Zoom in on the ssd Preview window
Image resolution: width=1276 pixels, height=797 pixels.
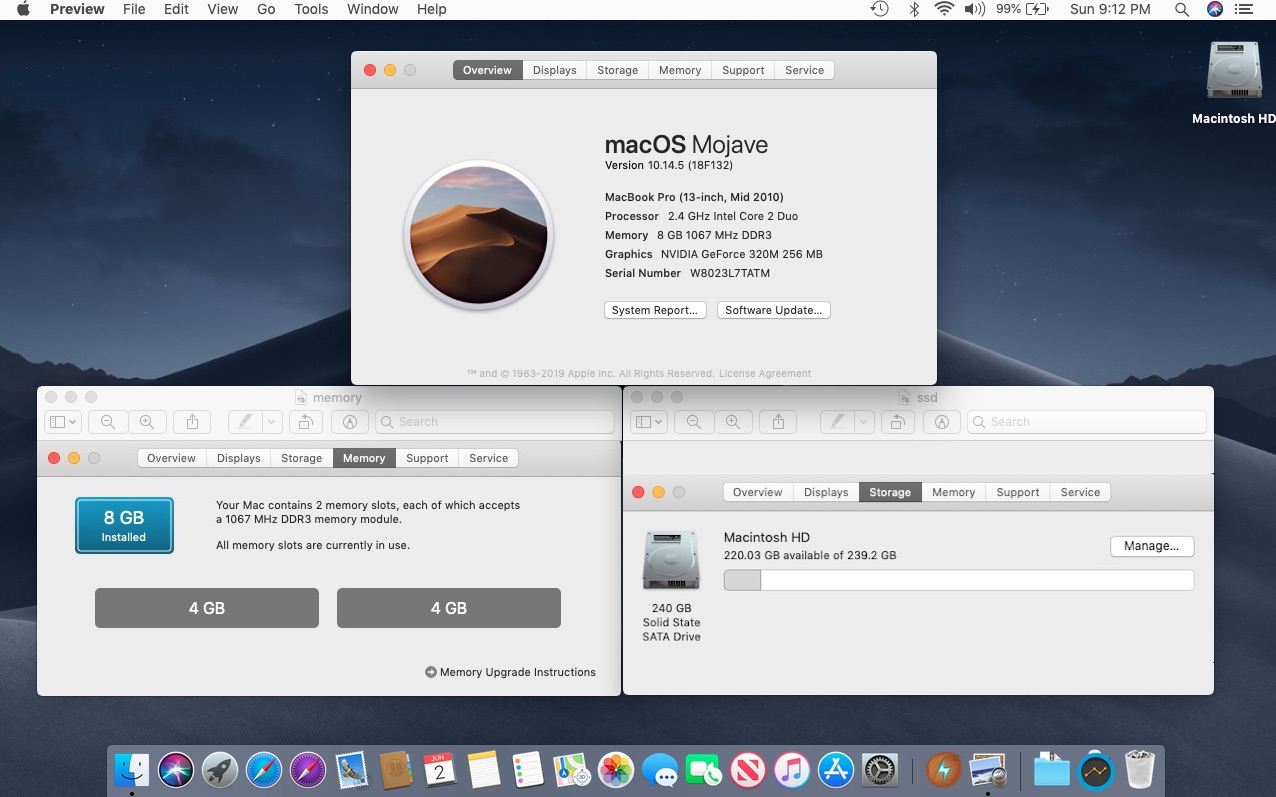tap(733, 422)
